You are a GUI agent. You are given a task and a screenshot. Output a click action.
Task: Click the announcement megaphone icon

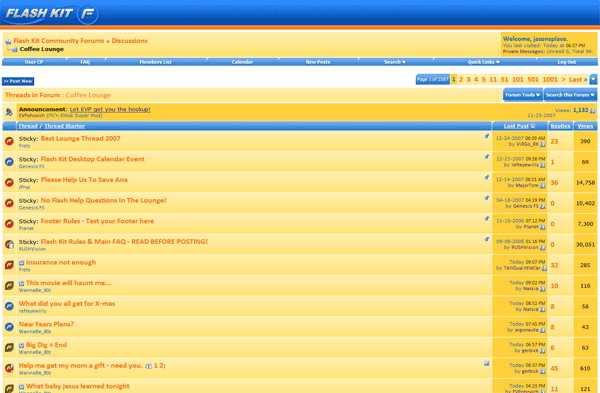(9, 112)
